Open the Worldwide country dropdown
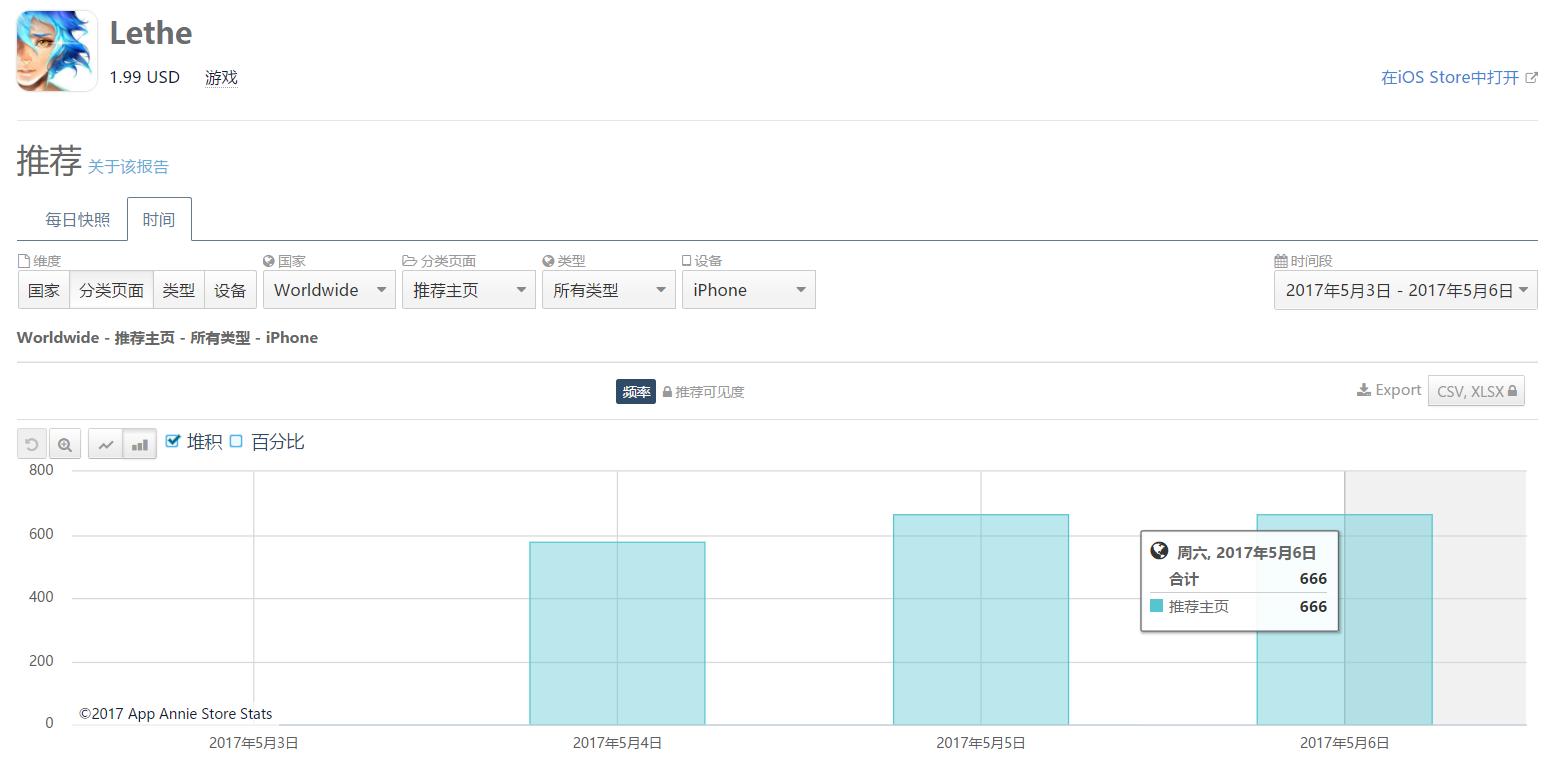 pos(329,290)
